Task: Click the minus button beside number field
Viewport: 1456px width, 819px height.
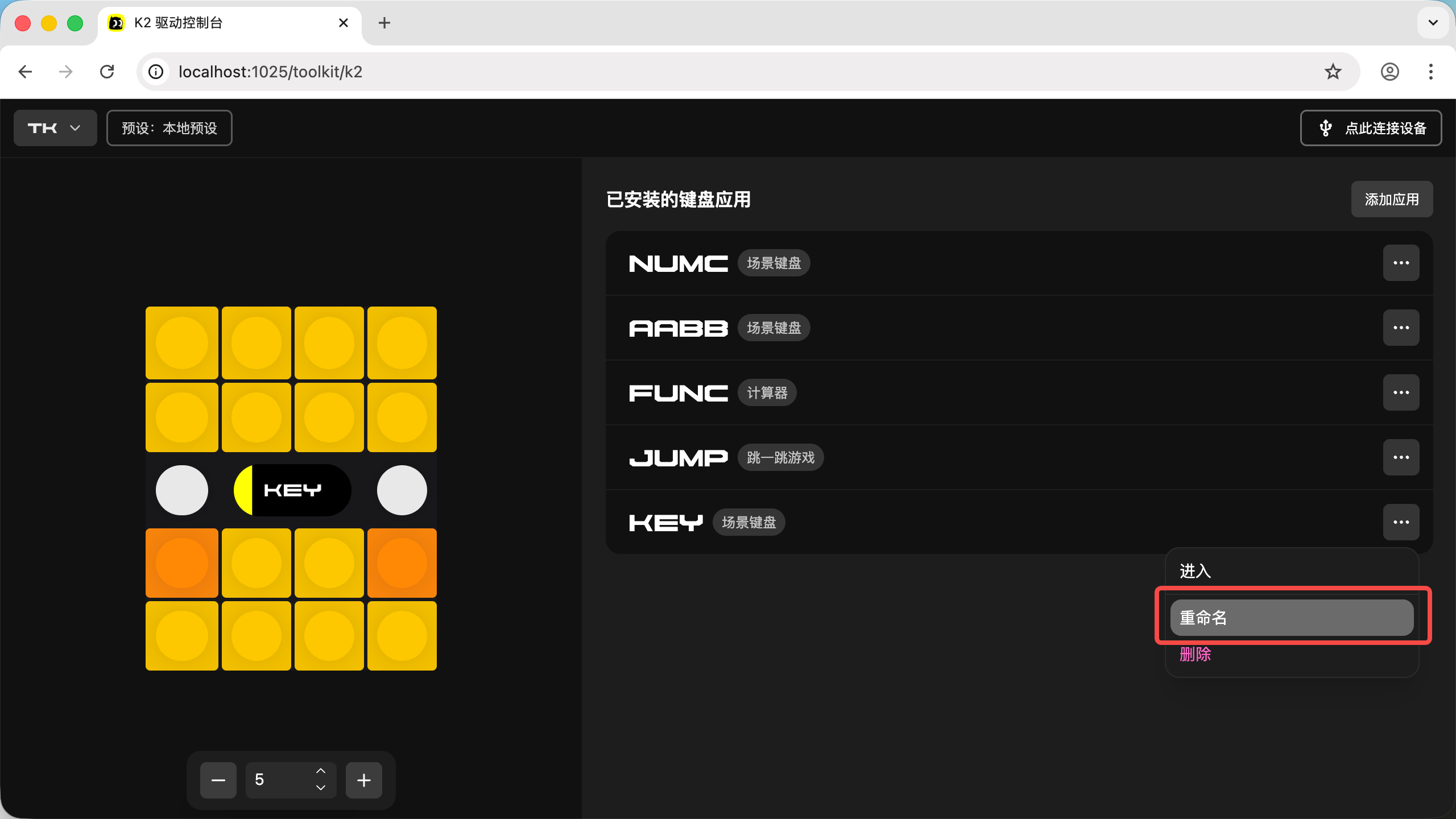Action: point(218,780)
